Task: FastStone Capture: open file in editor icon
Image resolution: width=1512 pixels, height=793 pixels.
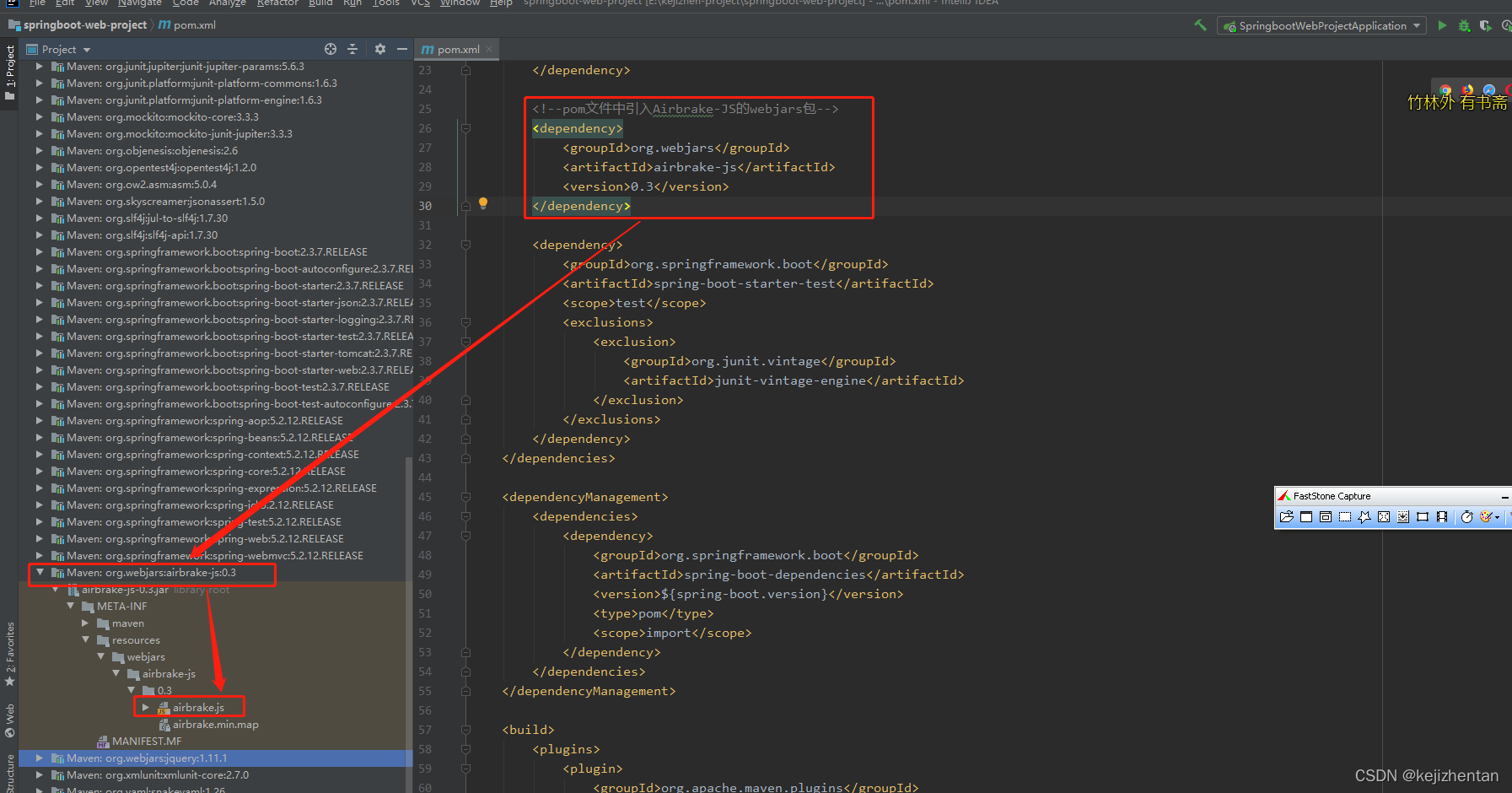Action: coord(1286,517)
